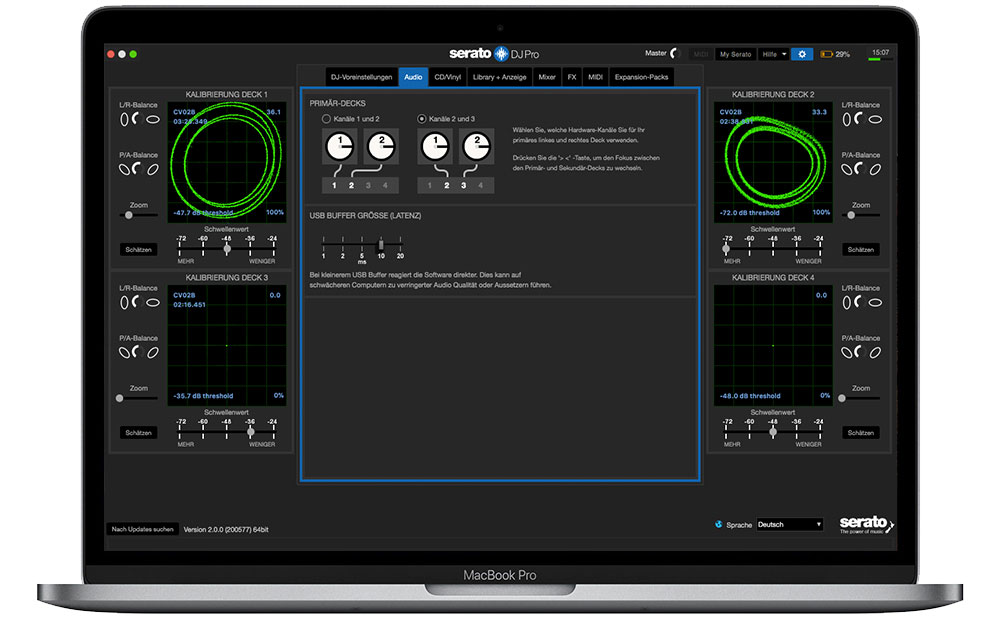The height and width of the screenshot is (625, 1000).
Task: Click the globe icon beside Sprache
Action: [x=719, y=524]
